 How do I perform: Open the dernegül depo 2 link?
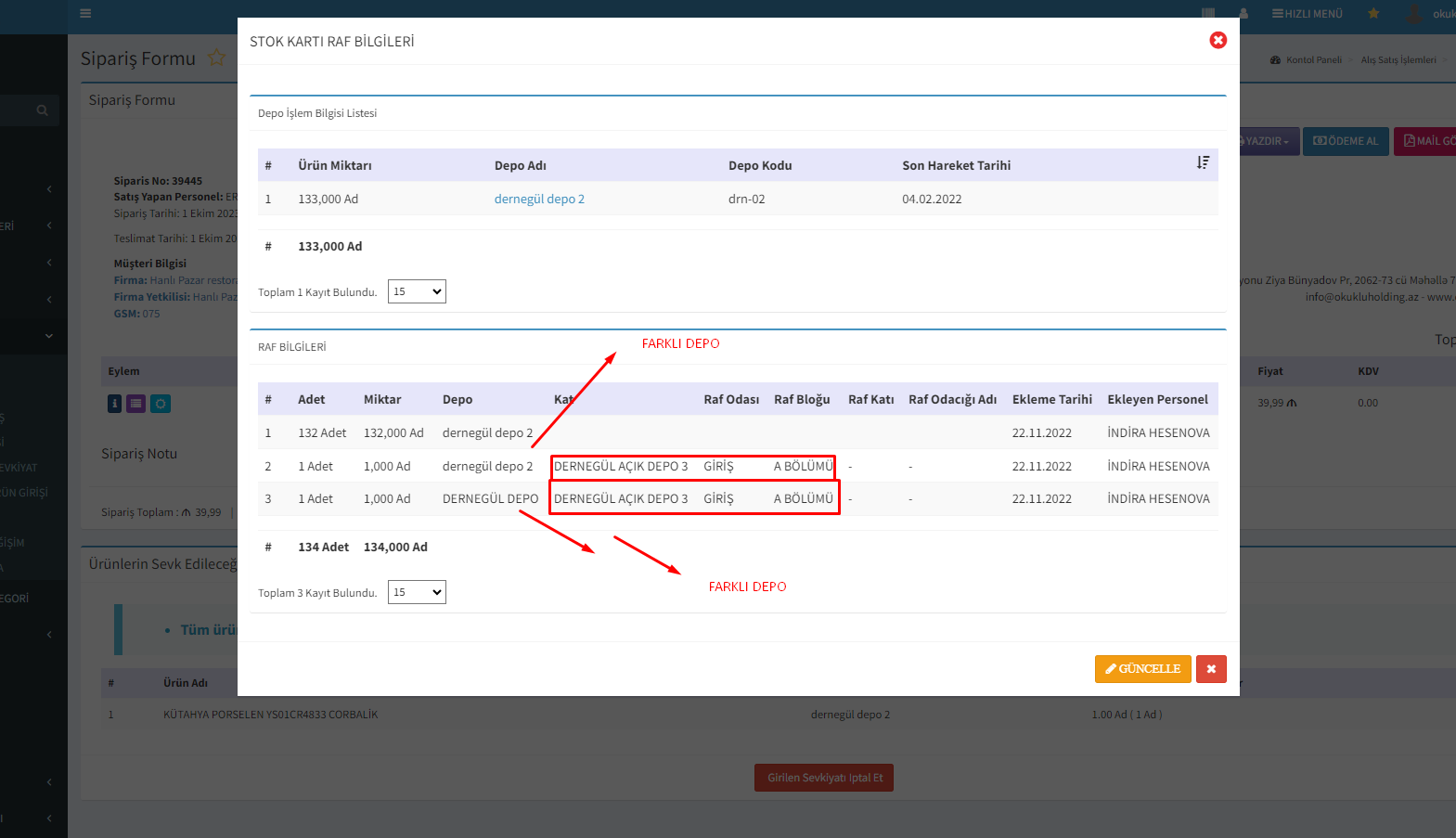[x=539, y=200]
